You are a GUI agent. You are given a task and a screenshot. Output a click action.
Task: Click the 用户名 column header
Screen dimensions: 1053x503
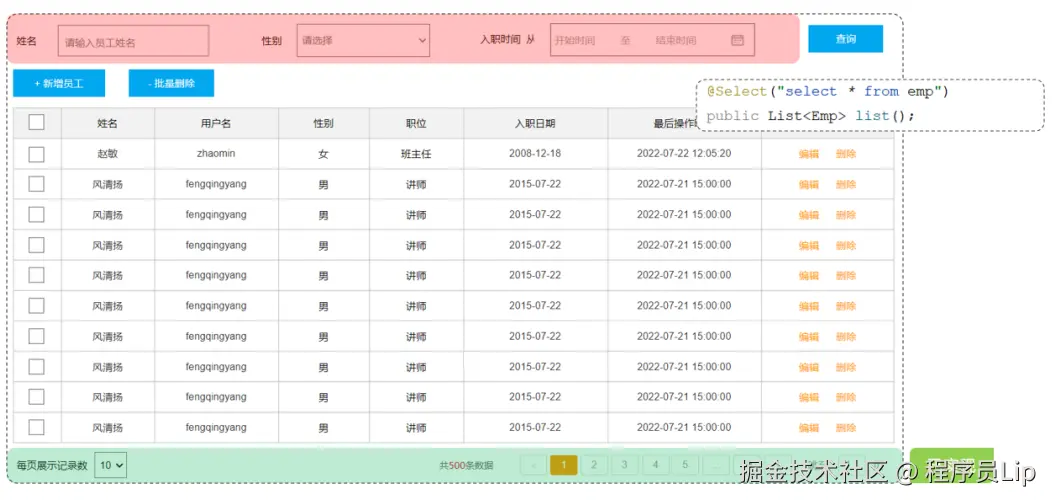pyautogui.click(x=216, y=124)
